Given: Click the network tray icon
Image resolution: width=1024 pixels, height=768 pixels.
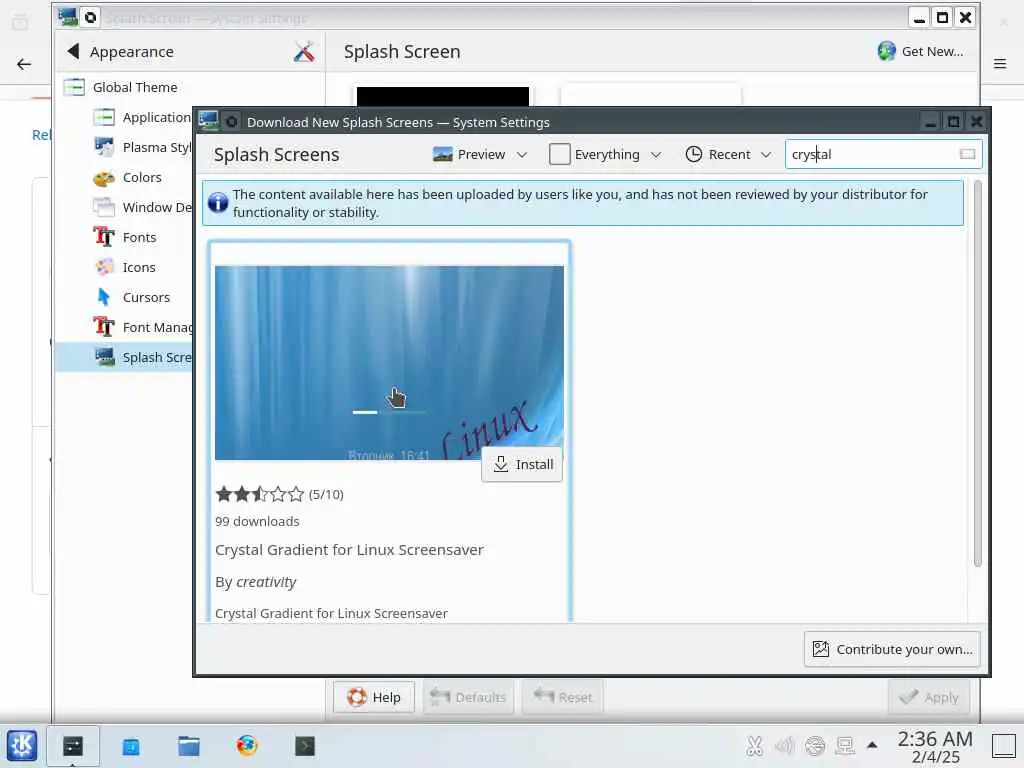Looking at the screenshot, I should pyautogui.click(x=845, y=746).
